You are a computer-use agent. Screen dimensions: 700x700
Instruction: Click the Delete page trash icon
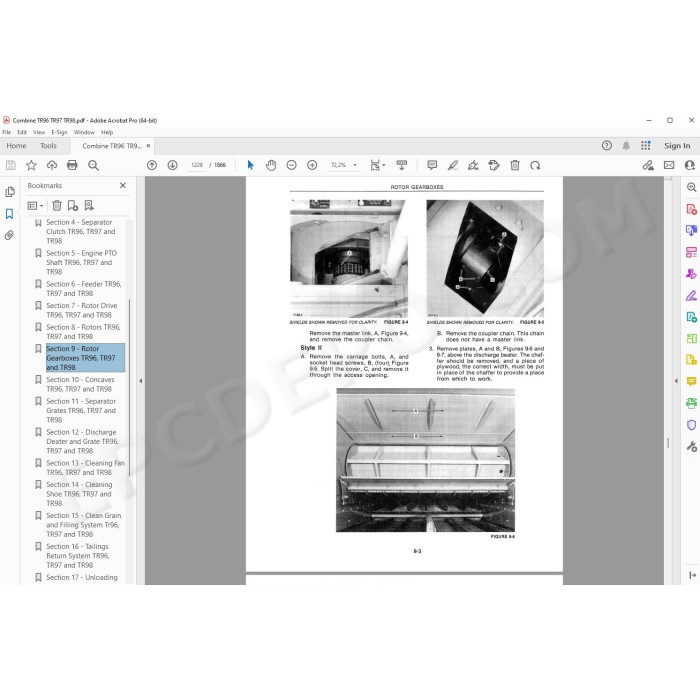click(515, 165)
